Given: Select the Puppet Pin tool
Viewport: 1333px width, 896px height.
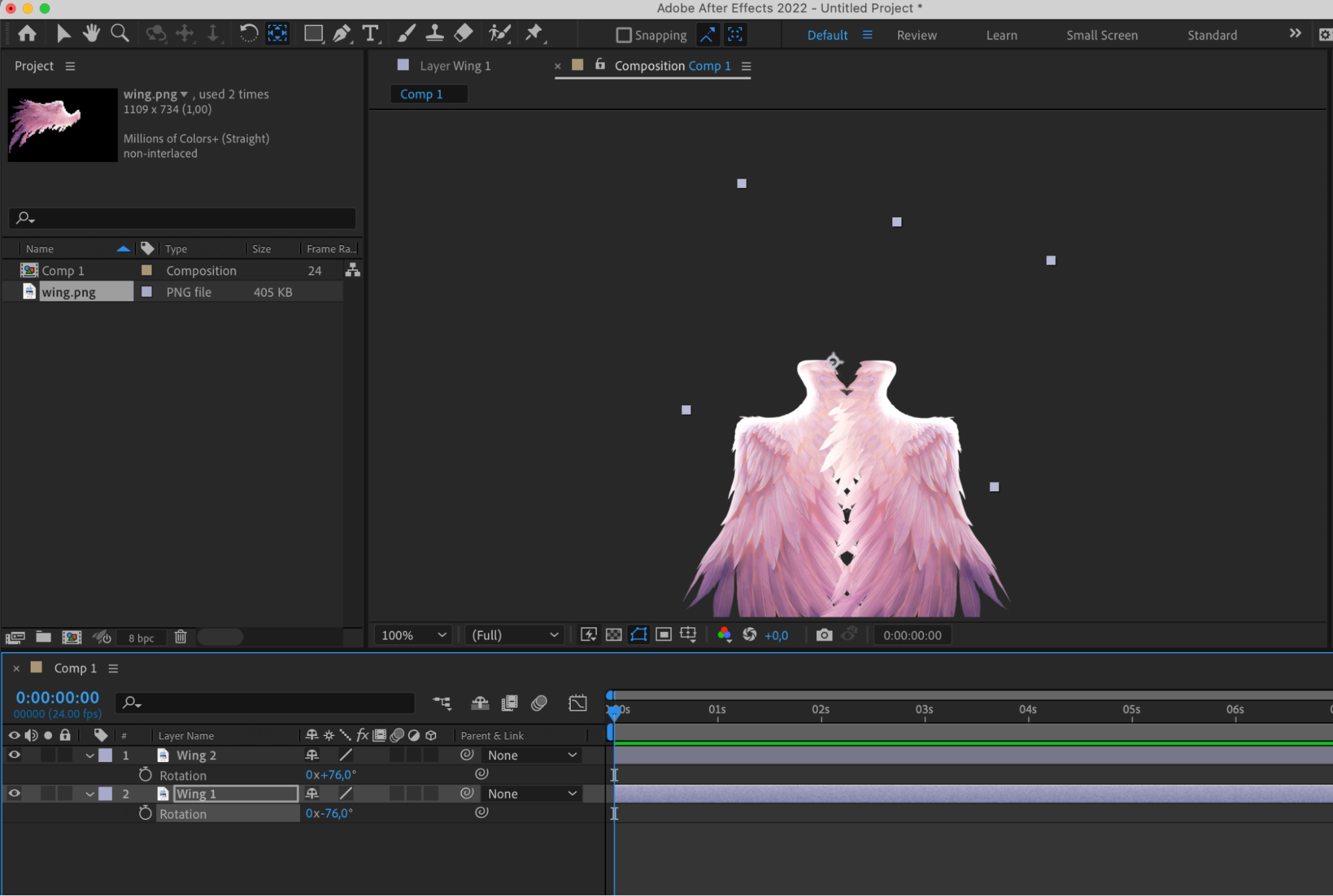Looking at the screenshot, I should (x=534, y=33).
